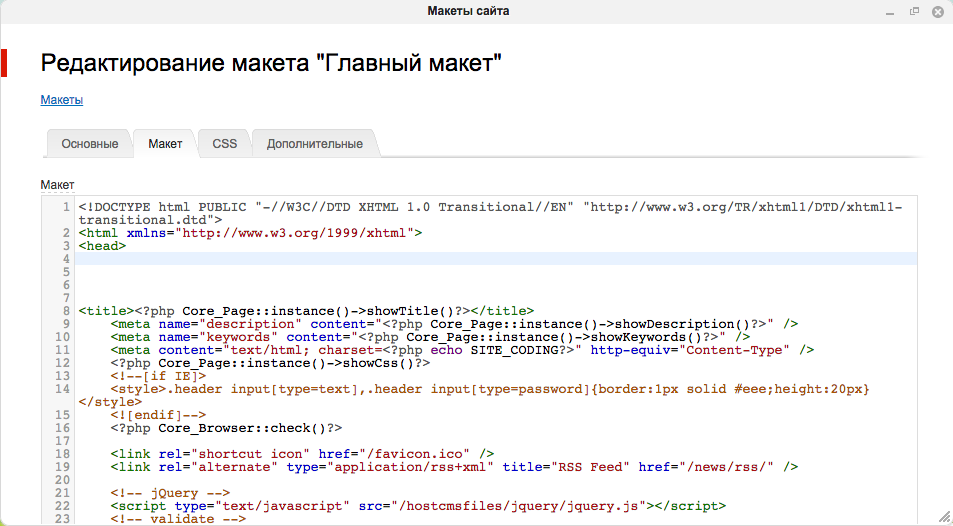Minimize the Макеты сайта window
The image size is (953, 526).
pyautogui.click(x=889, y=11)
